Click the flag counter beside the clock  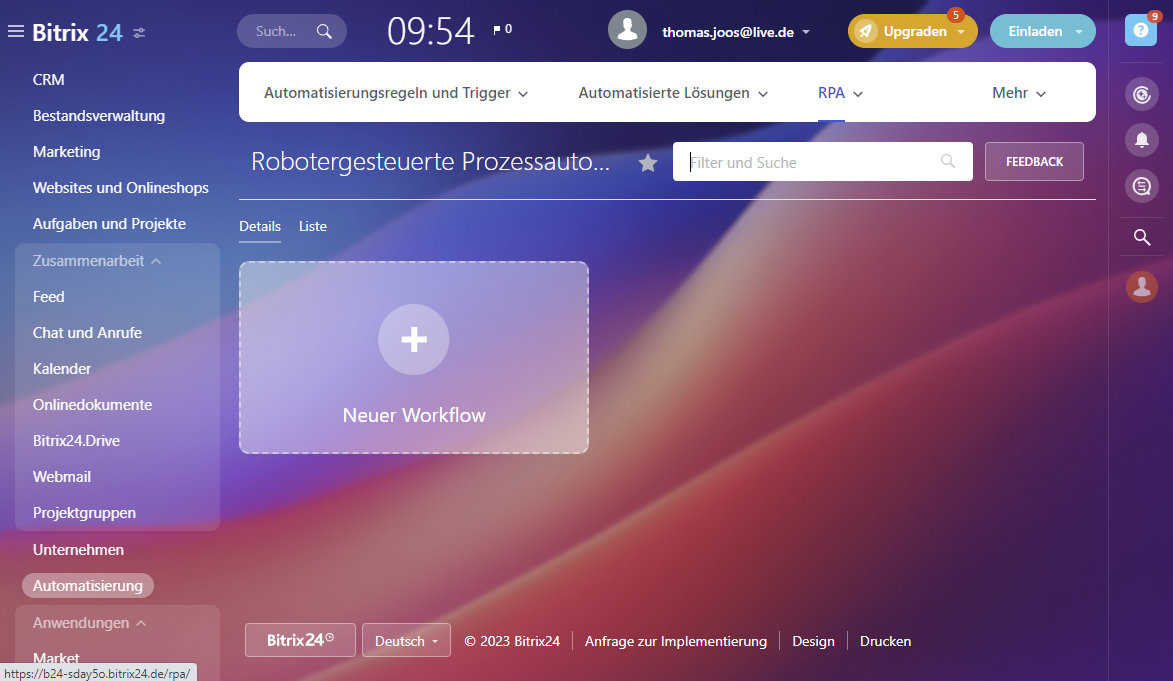click(502, 29)
